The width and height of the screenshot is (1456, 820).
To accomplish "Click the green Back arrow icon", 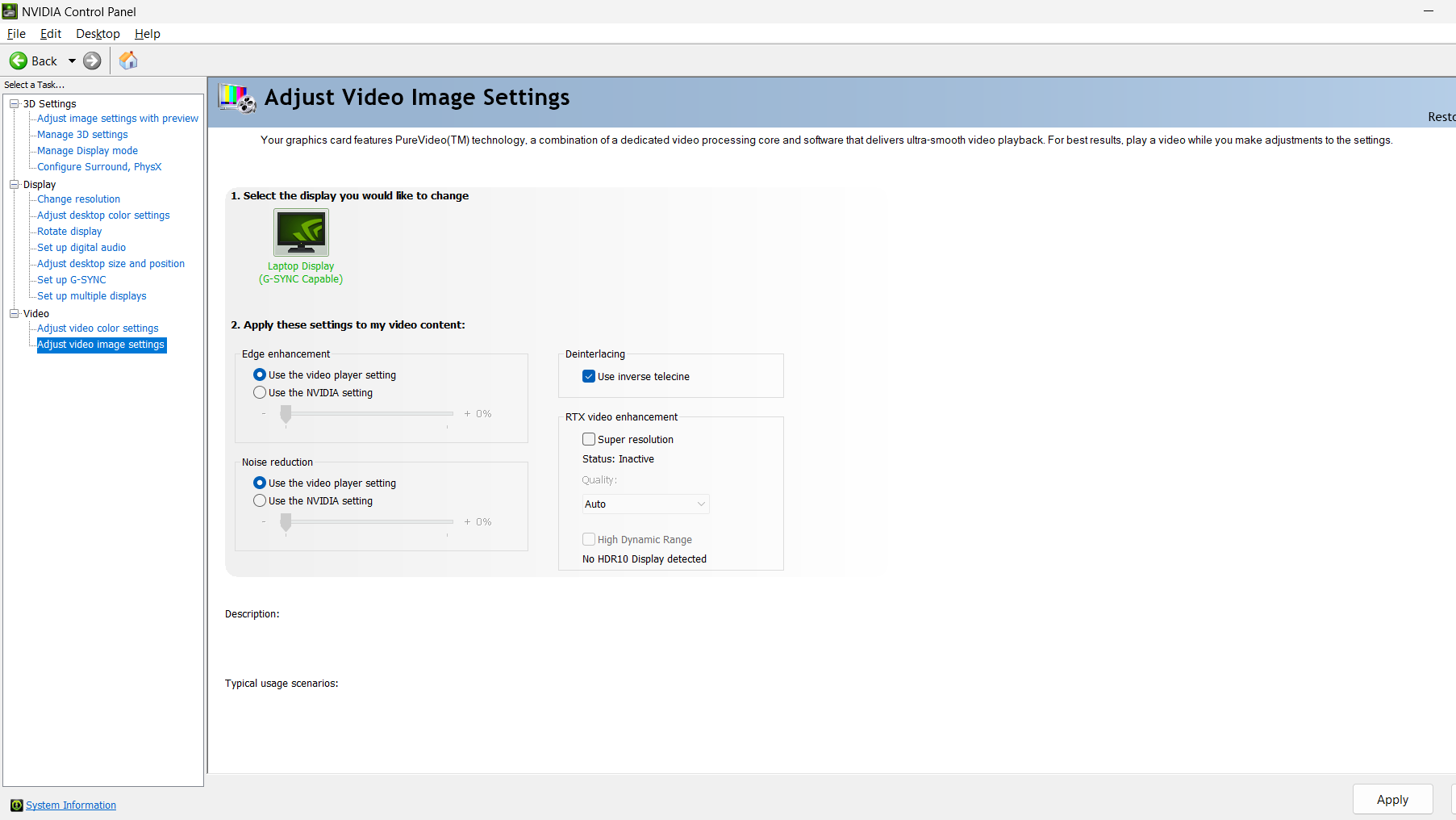I will point(19,61).
